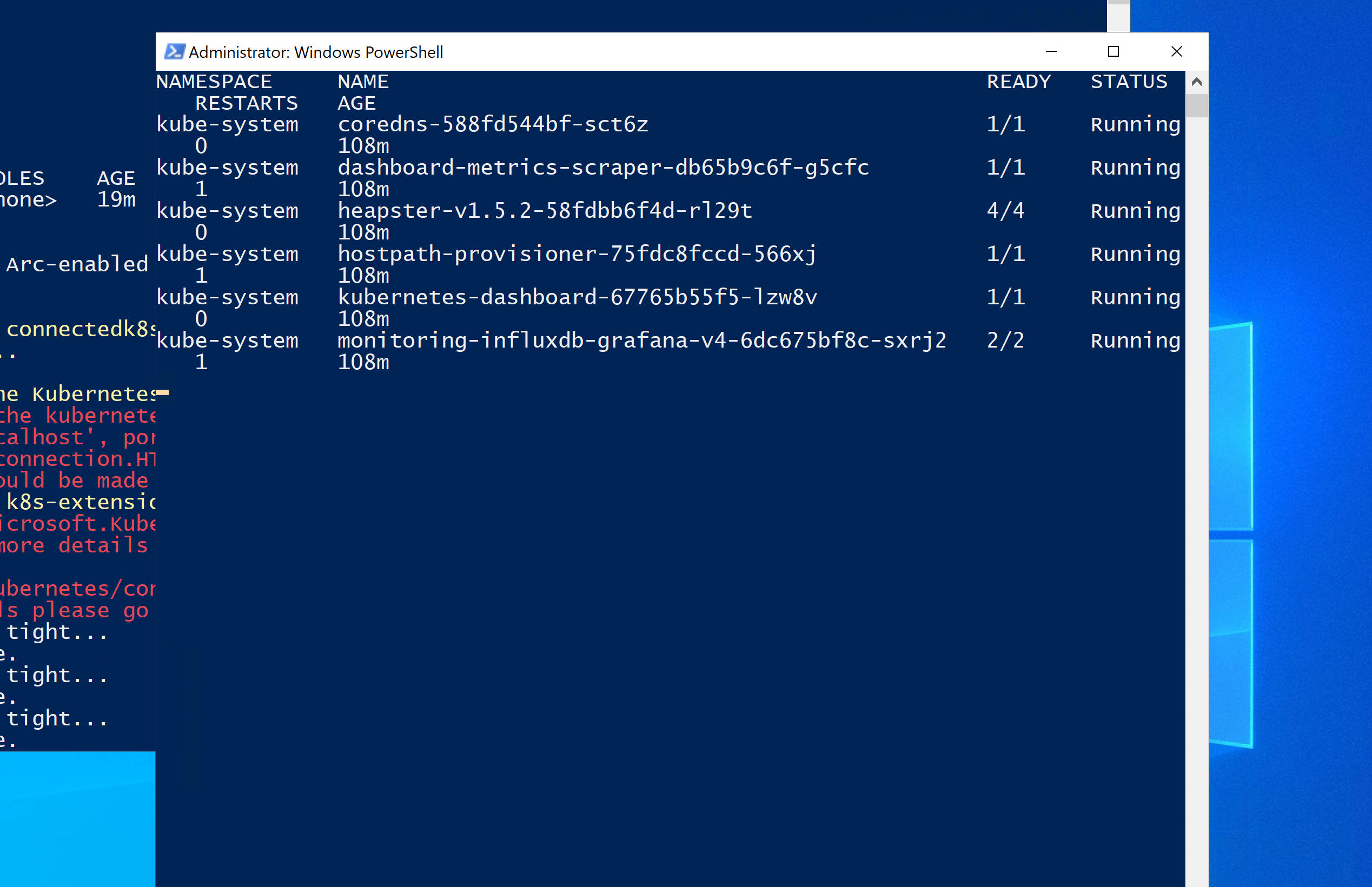
Task: Click the READY column header text
Action: tap(1018, 81)
